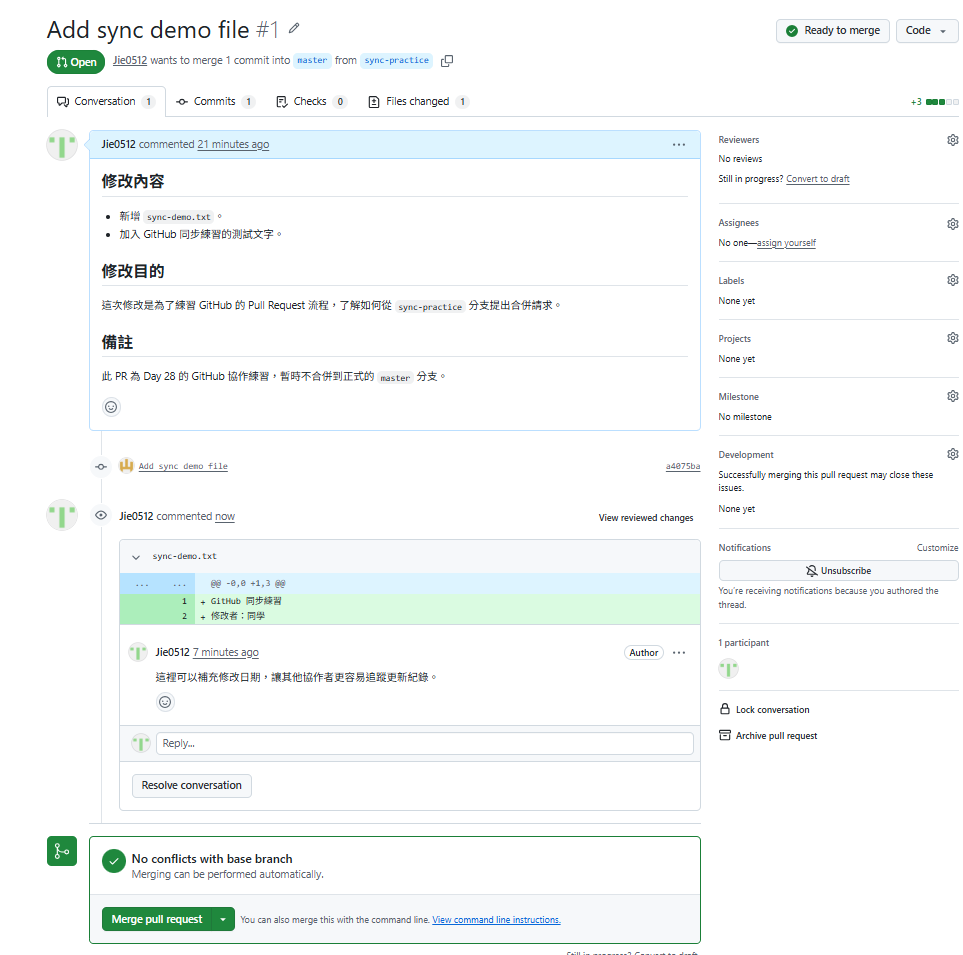The image size is (963, 955).
Task: Open Labels gear settings
Action: (952, 280)
